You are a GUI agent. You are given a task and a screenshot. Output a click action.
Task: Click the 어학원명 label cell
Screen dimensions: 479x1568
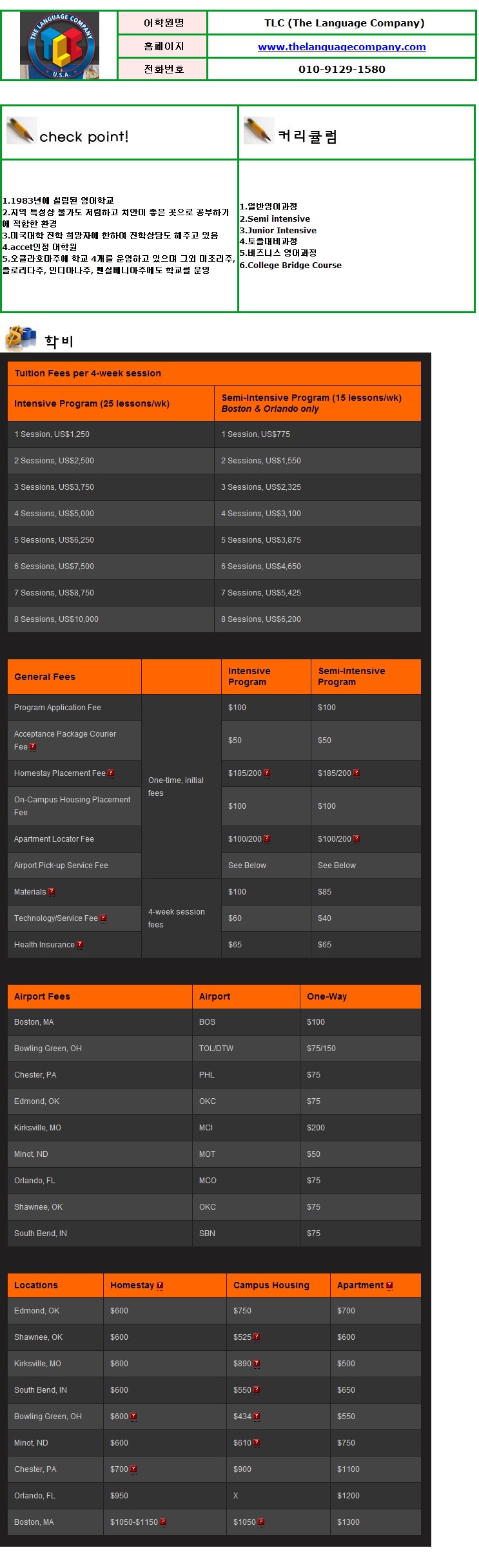[x=163, y=23]
